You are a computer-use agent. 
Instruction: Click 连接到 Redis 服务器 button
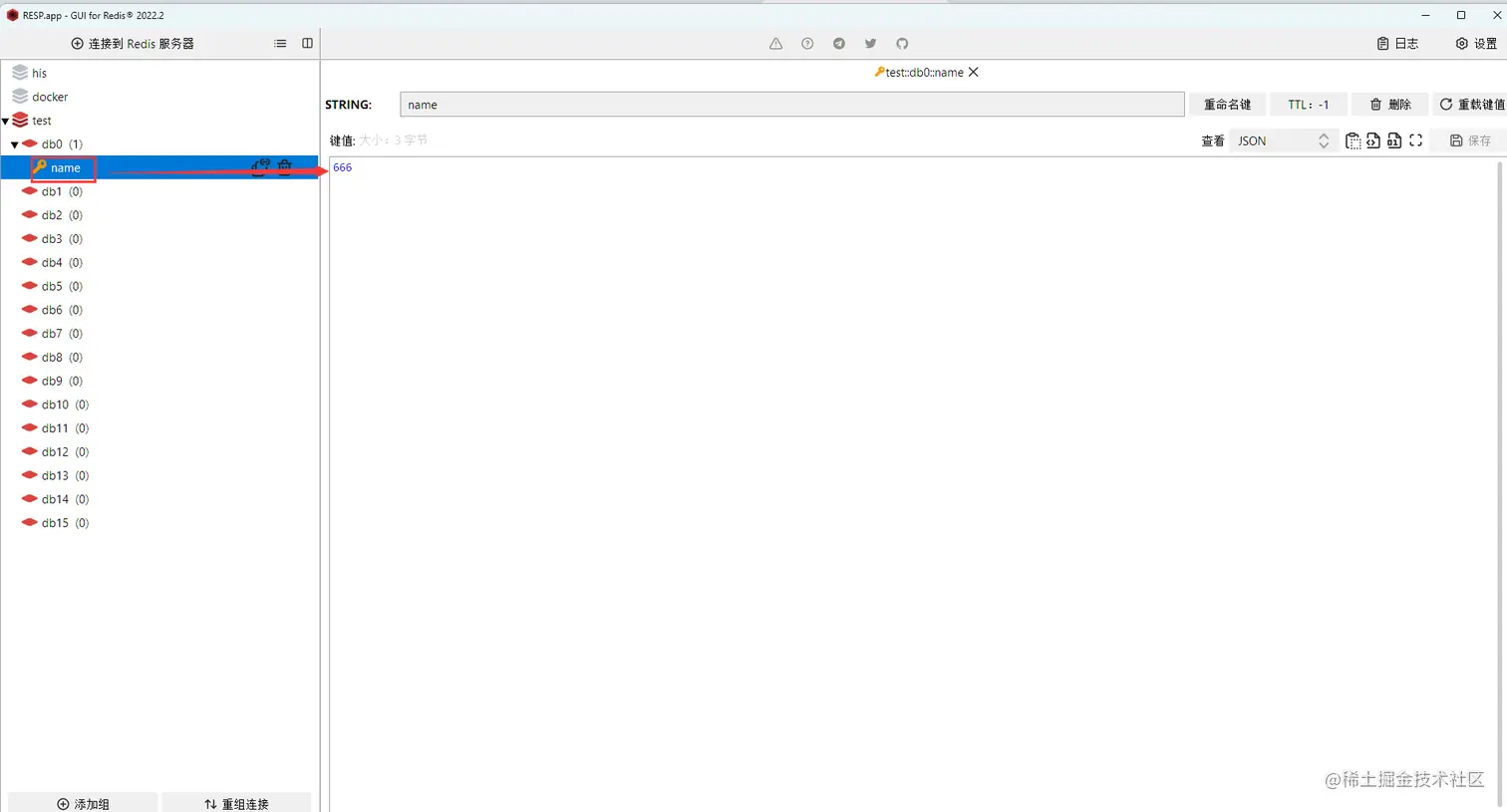(x=133, y=44)
